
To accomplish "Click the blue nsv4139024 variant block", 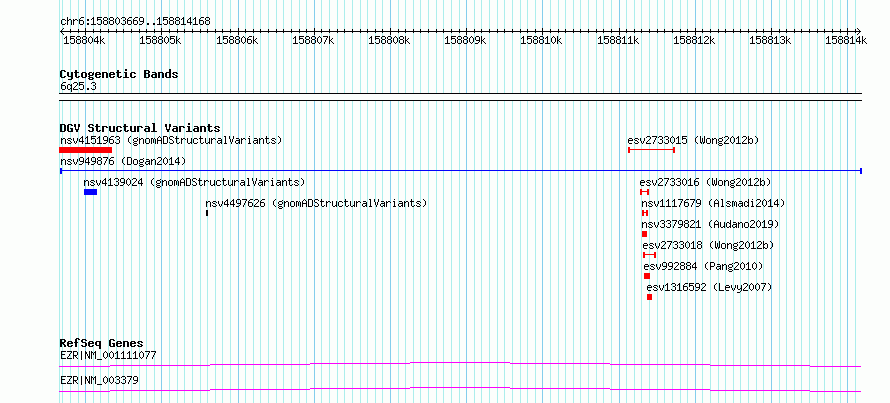I will (90, 192).
